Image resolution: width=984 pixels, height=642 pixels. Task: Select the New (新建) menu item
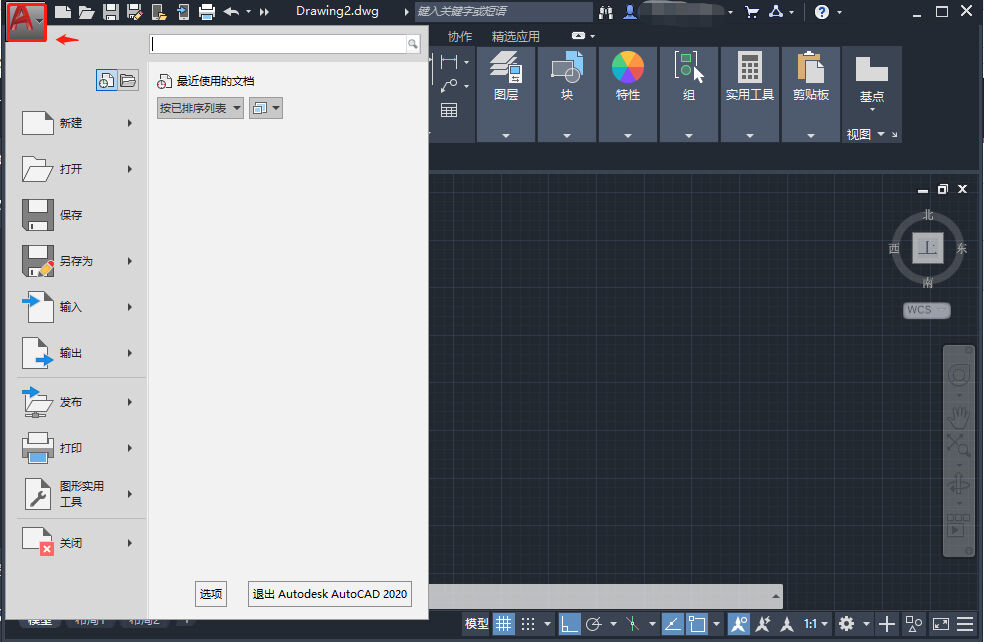[x=70, y=123]
